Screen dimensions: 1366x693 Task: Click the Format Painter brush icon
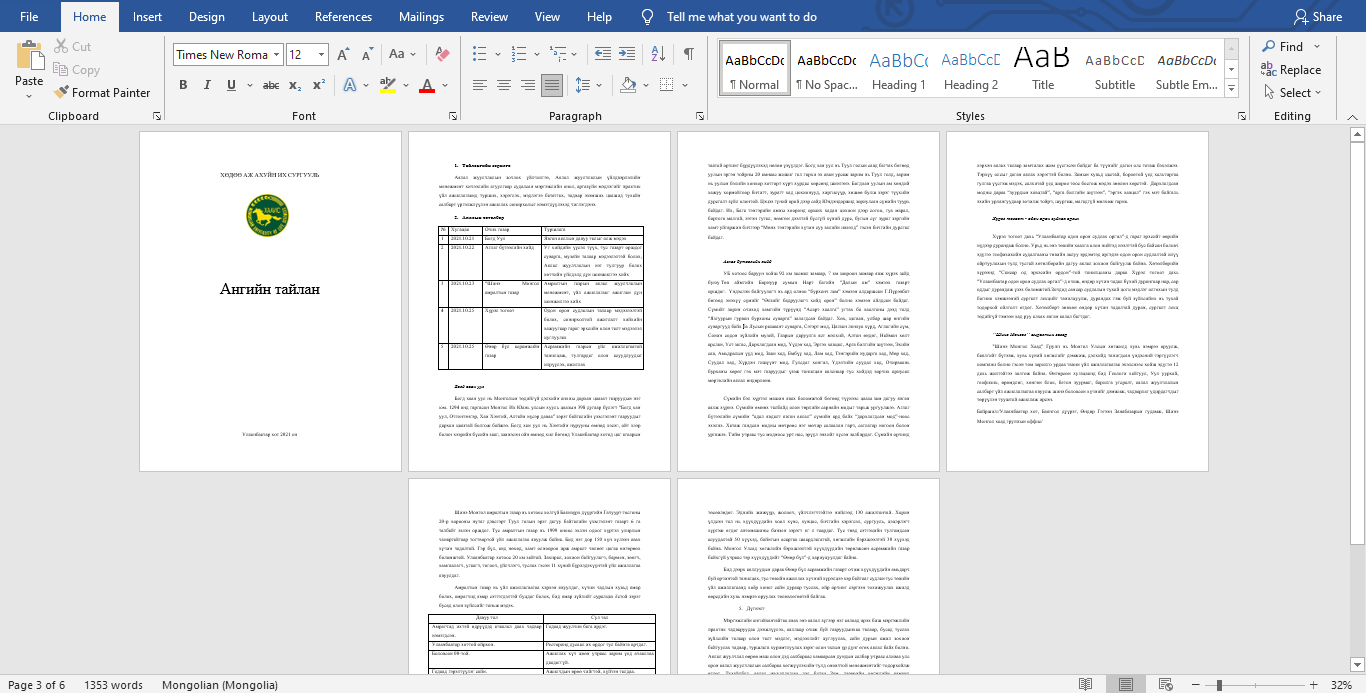(x=61, y=93)
